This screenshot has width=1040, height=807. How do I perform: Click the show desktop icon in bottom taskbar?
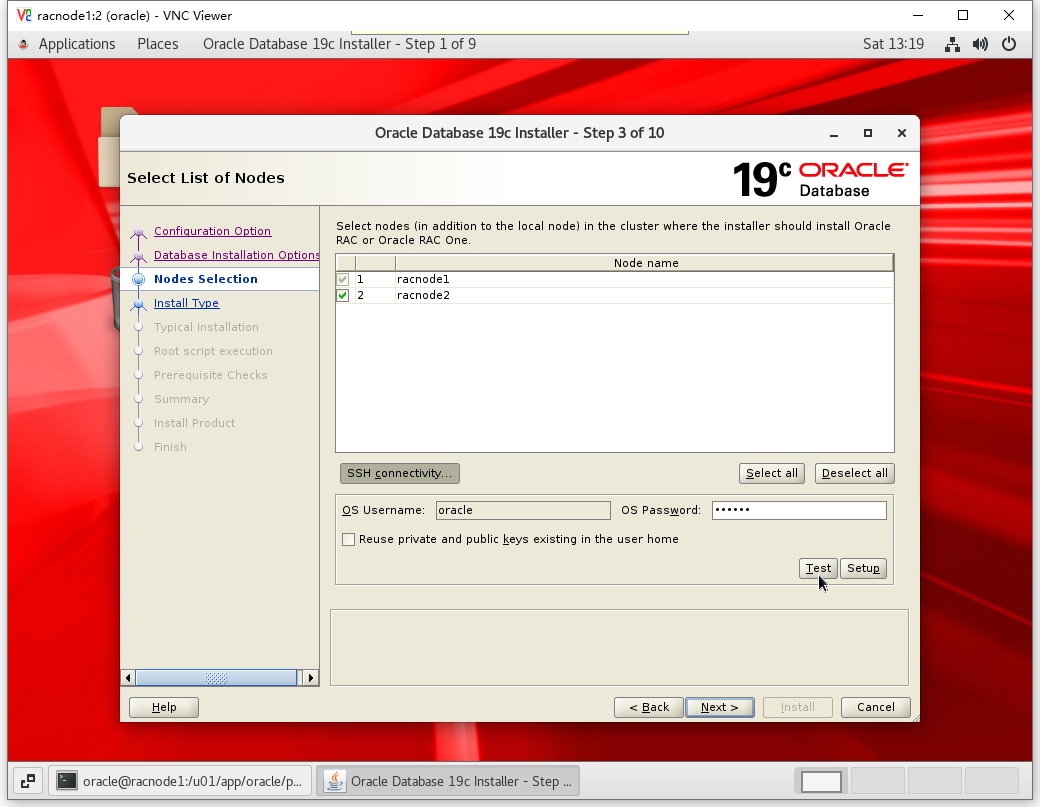[28, 781]
